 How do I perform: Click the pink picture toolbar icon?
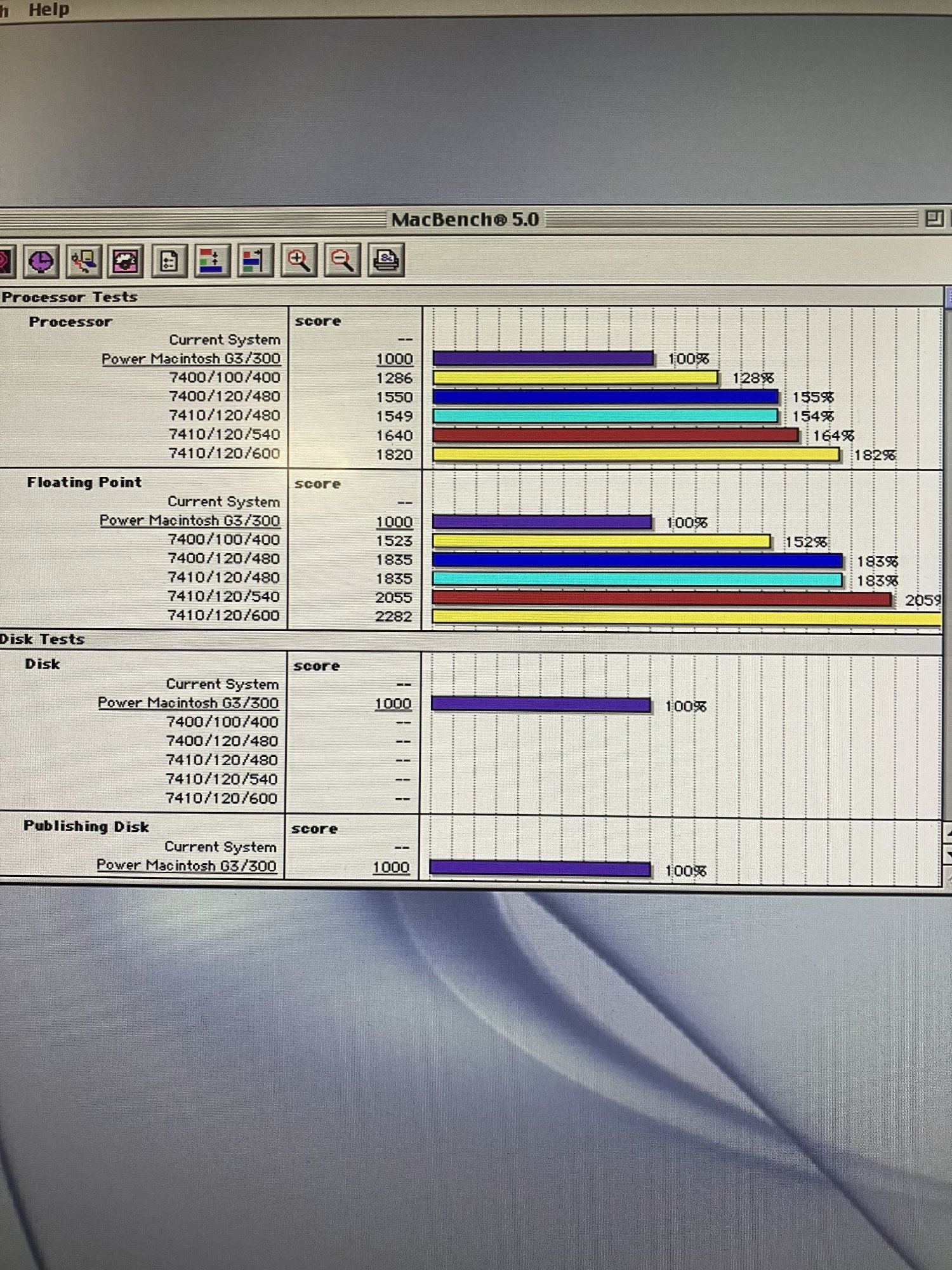tap(126, 261)
